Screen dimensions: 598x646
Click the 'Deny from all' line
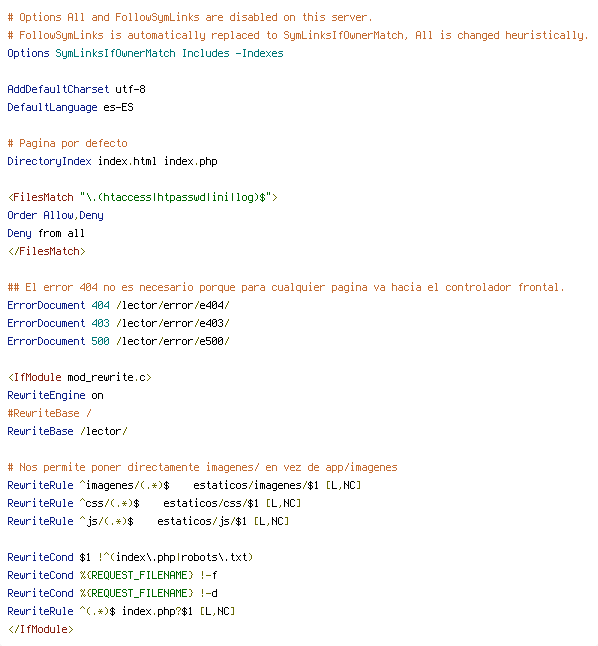coord(46,234)
